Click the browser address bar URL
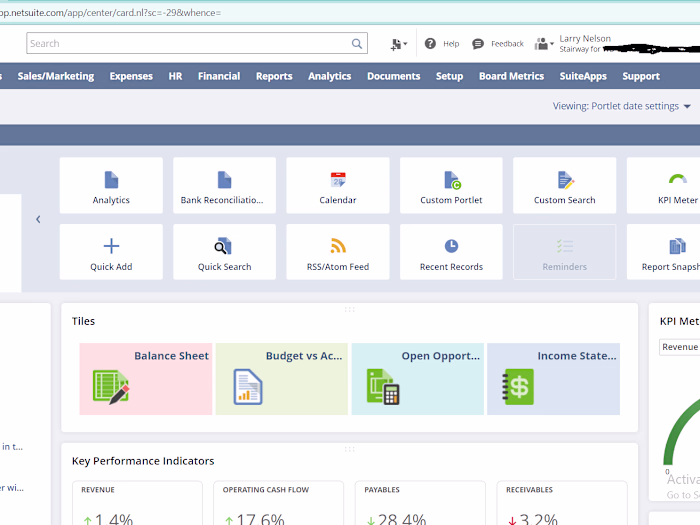700x525 pixels. [111, 12]
